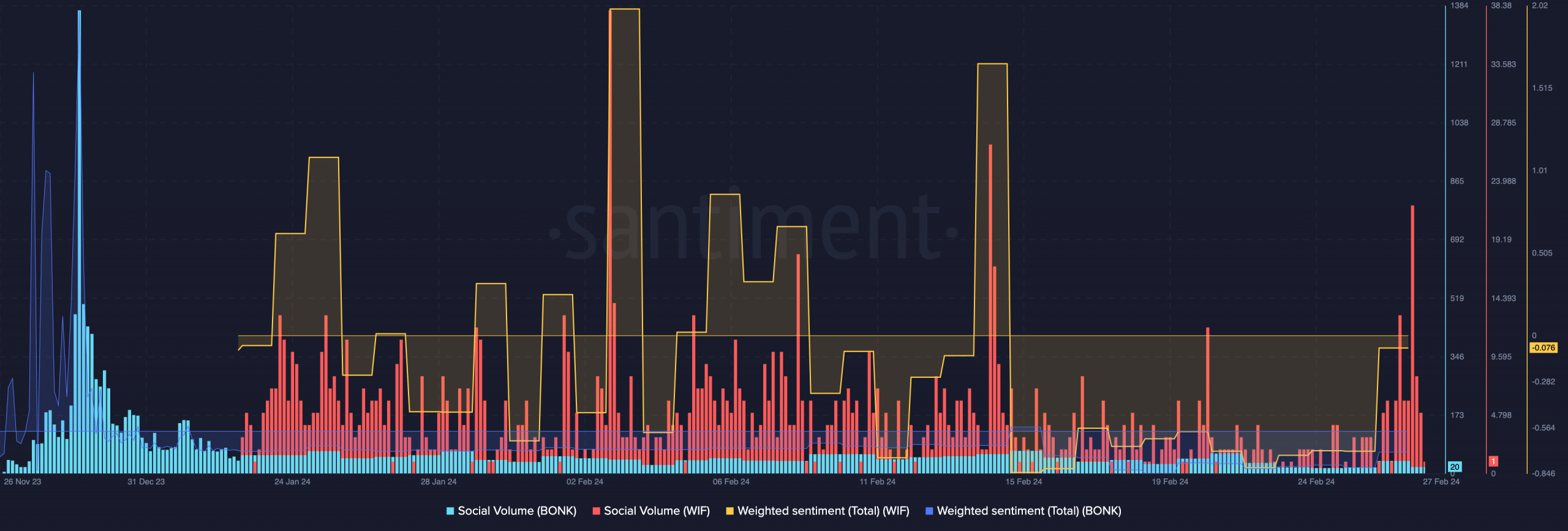The width and height of the screenshot is (1568, 531).
Task: Click the '06 Feb 24' date label
Action: pyautogui.click(x=731, y=481)
